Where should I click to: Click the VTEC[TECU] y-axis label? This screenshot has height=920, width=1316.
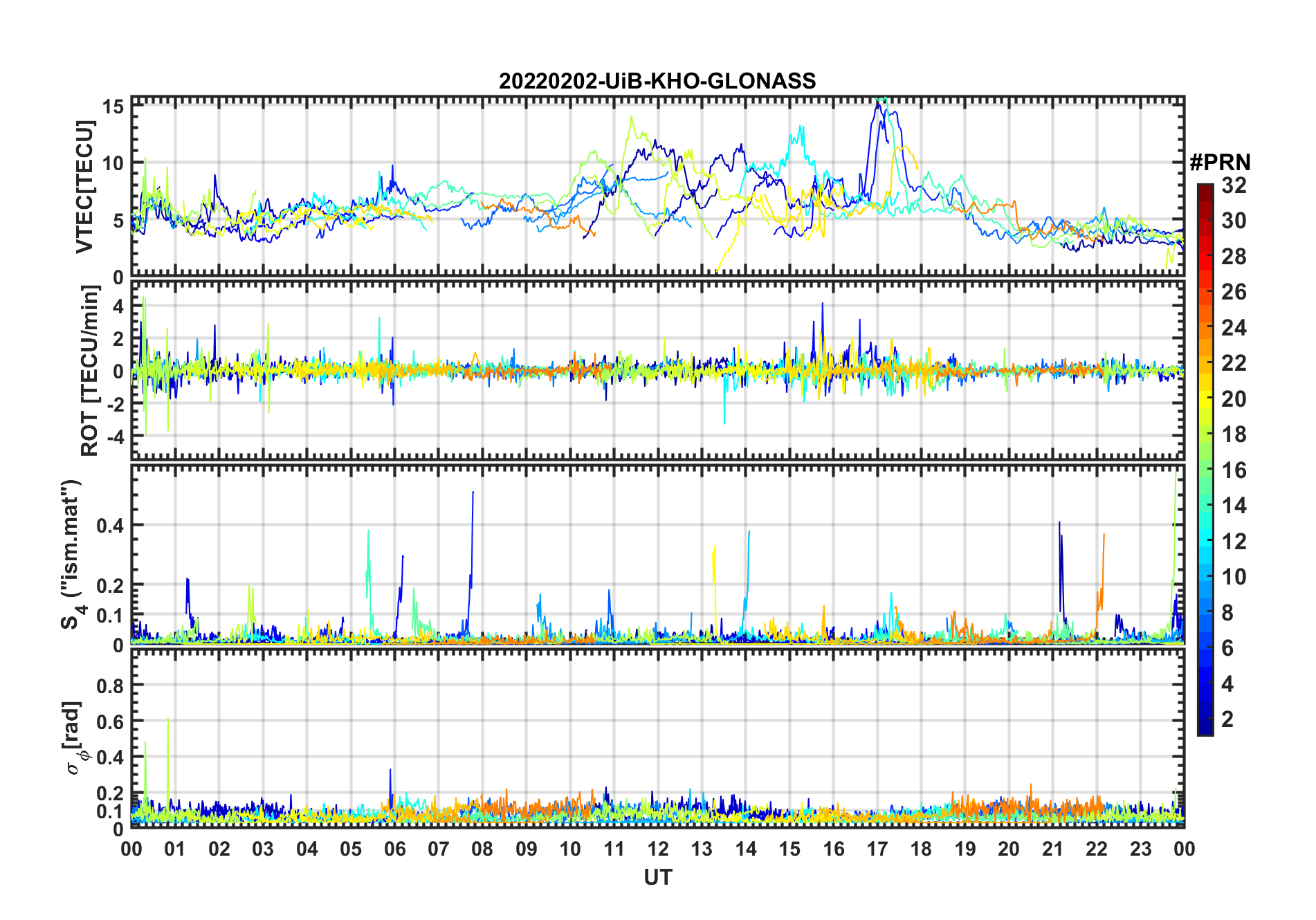(x=84, y=187)
